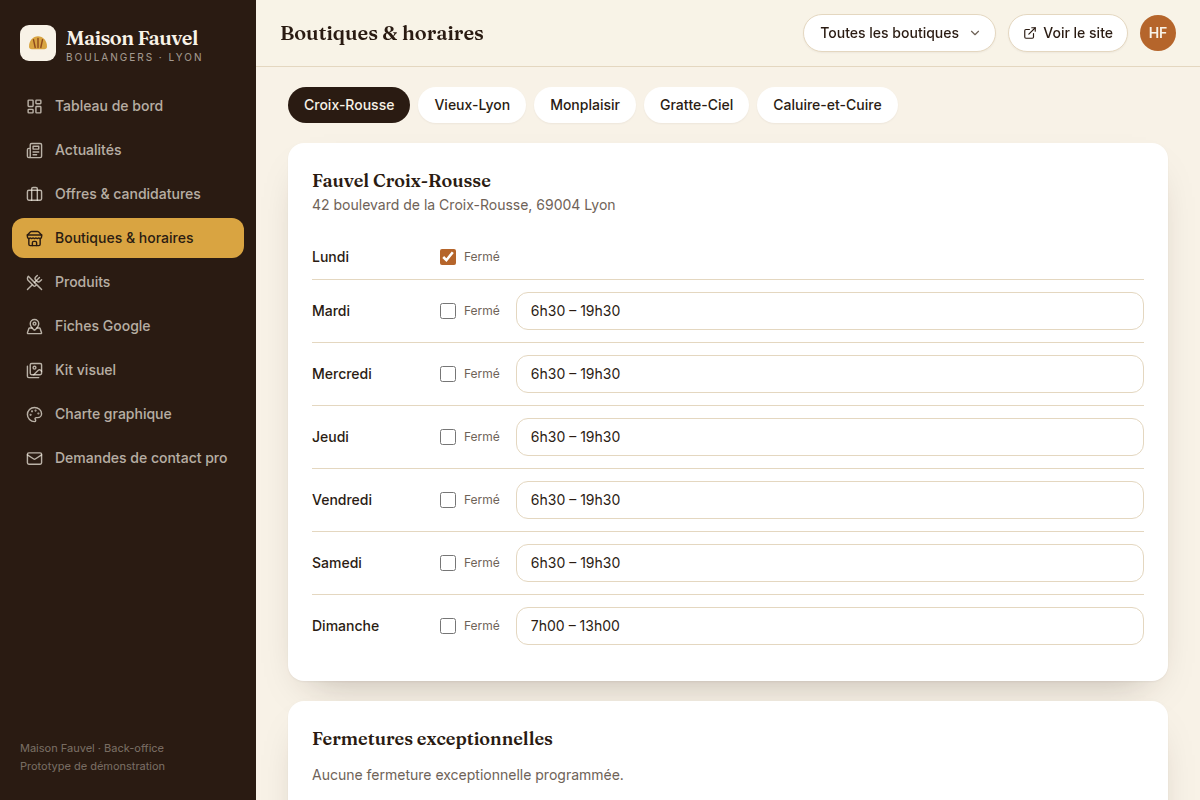Click the Mercredi hours input
This screenshot has height=800, width=1200.
point(830,374)
